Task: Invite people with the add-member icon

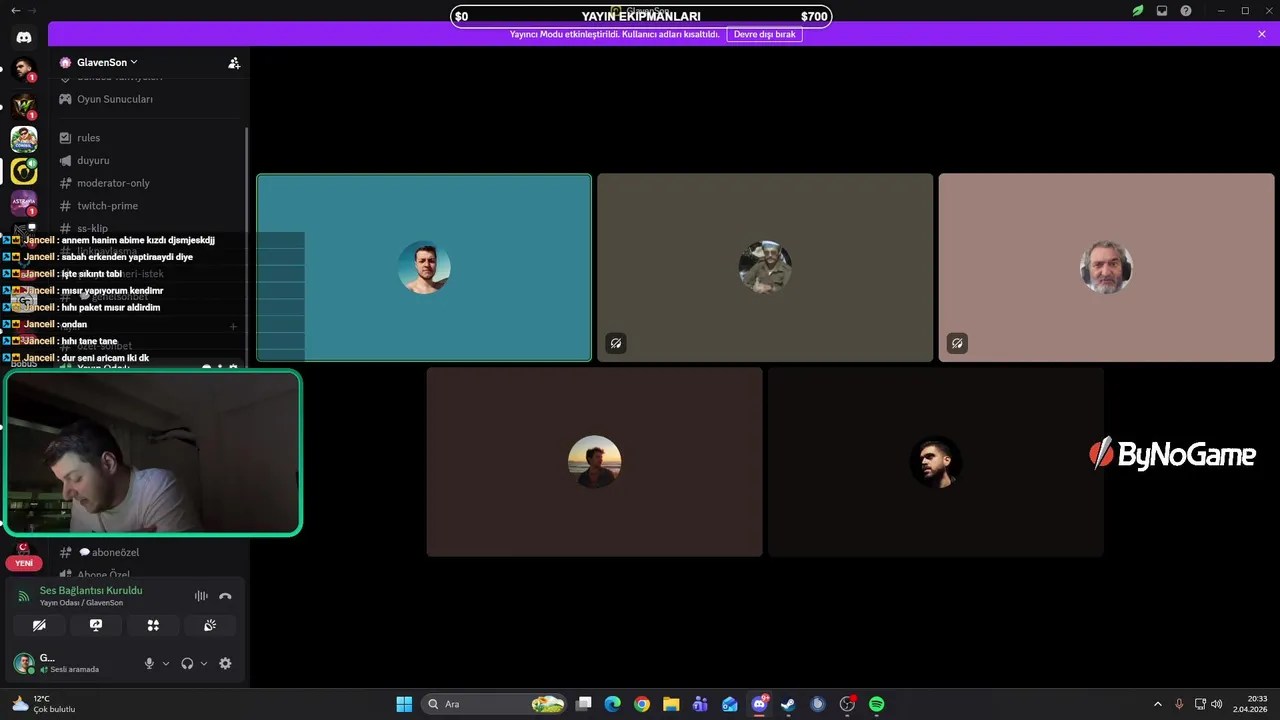Action: (234, 63)
